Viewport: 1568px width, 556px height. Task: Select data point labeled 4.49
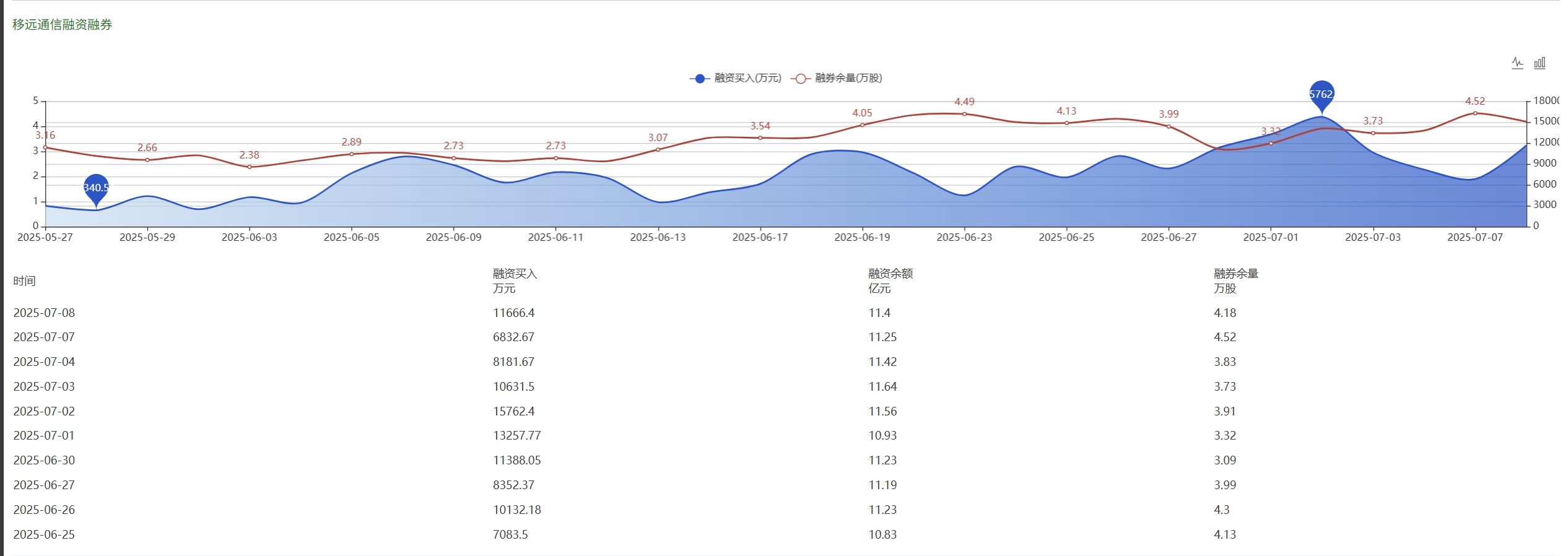[964, 114]
